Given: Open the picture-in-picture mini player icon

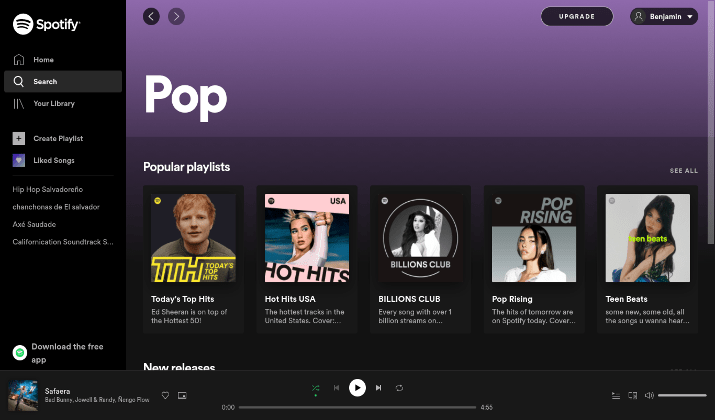Looking at the screenshot, I should [182, 395].
